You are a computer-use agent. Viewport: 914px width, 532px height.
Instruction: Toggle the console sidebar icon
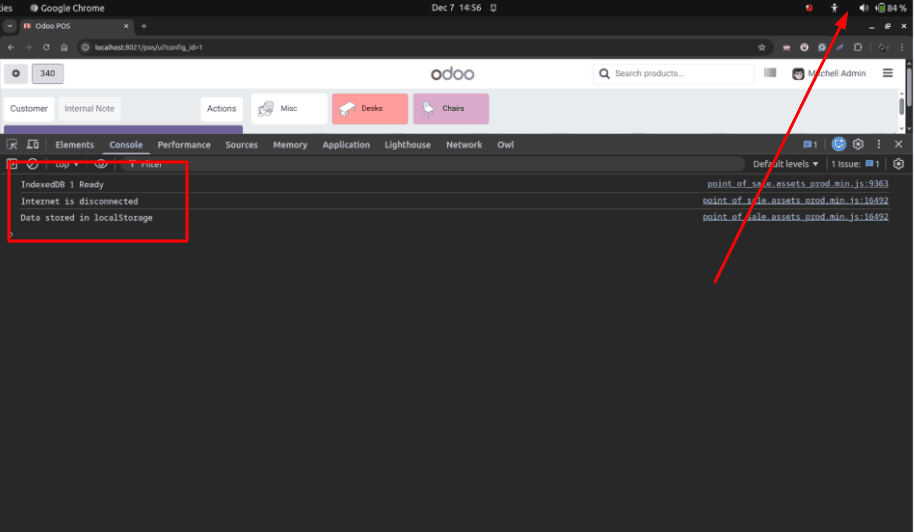pos(12,164)
